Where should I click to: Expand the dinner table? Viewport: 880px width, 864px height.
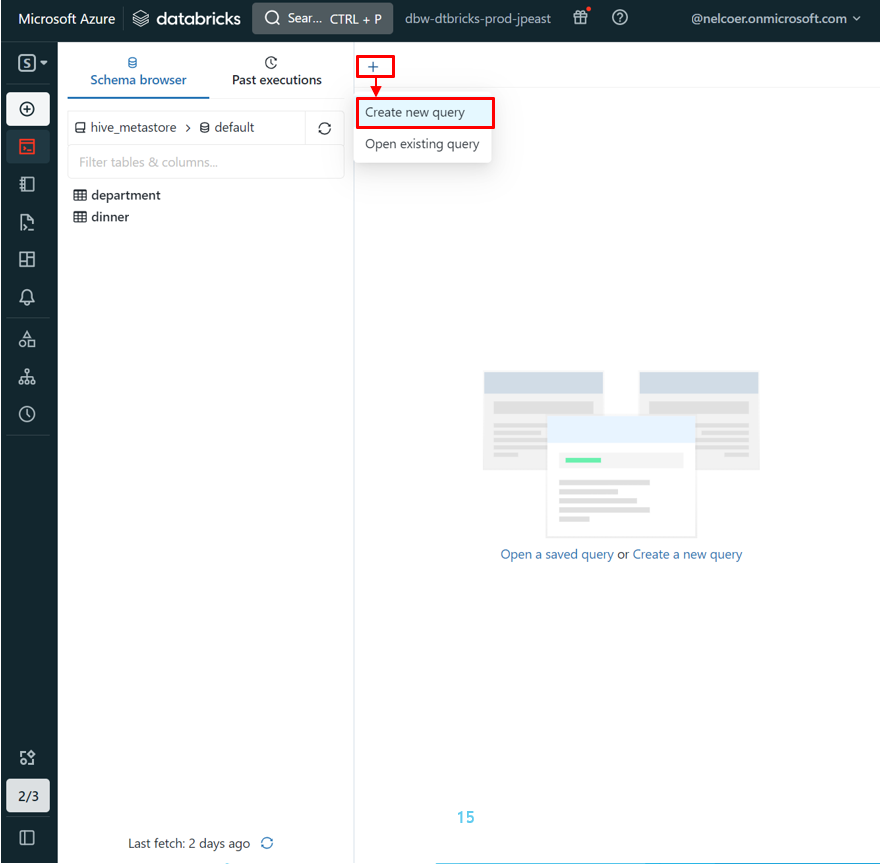tap(101, 217)
